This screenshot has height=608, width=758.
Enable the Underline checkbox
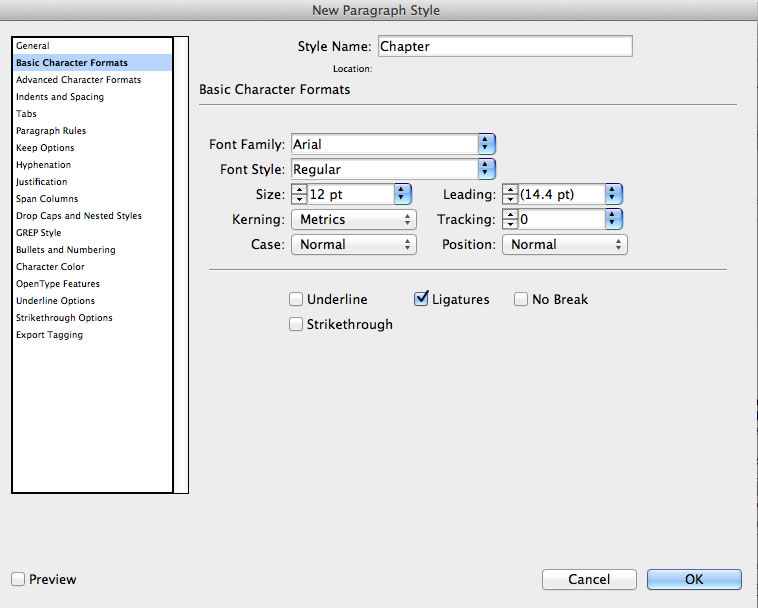tap(296, 299)
